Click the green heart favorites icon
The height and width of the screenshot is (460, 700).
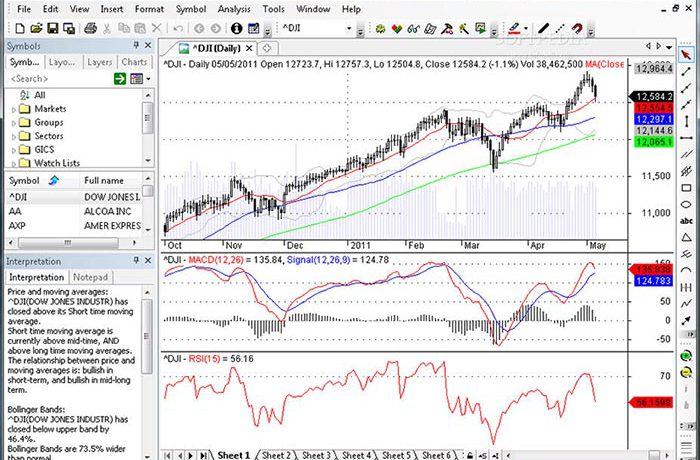pos(396,29)
